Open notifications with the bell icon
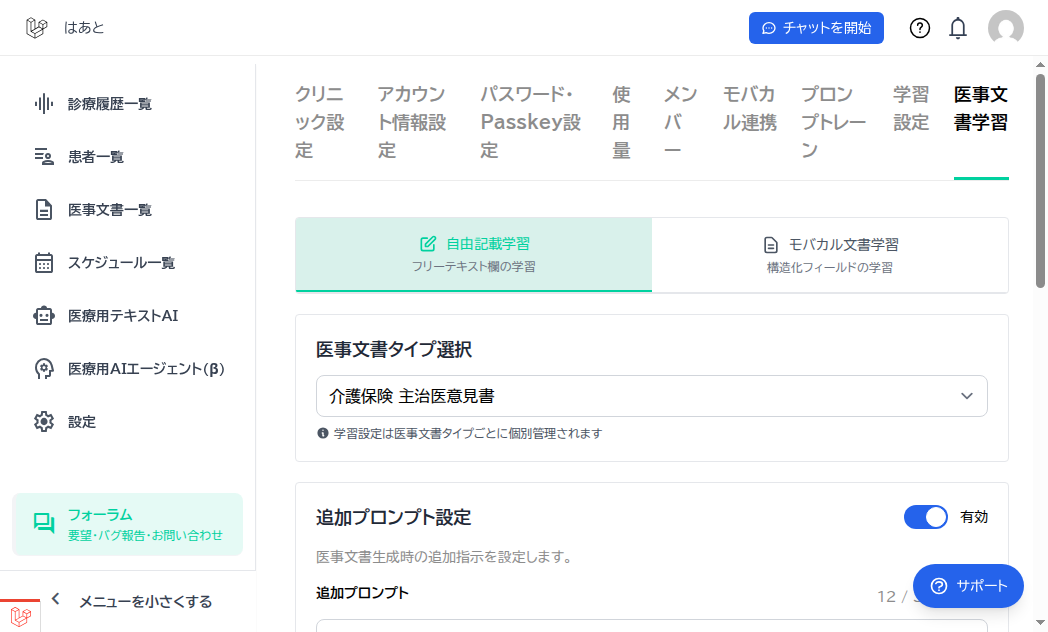Viewport: 1048px width, 632px height. [958, 28]
